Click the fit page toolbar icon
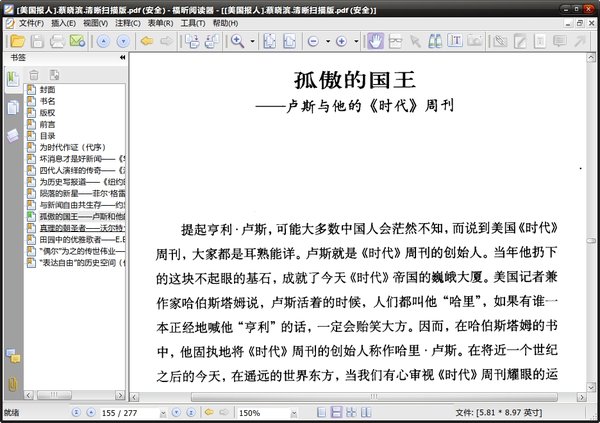 270,41
